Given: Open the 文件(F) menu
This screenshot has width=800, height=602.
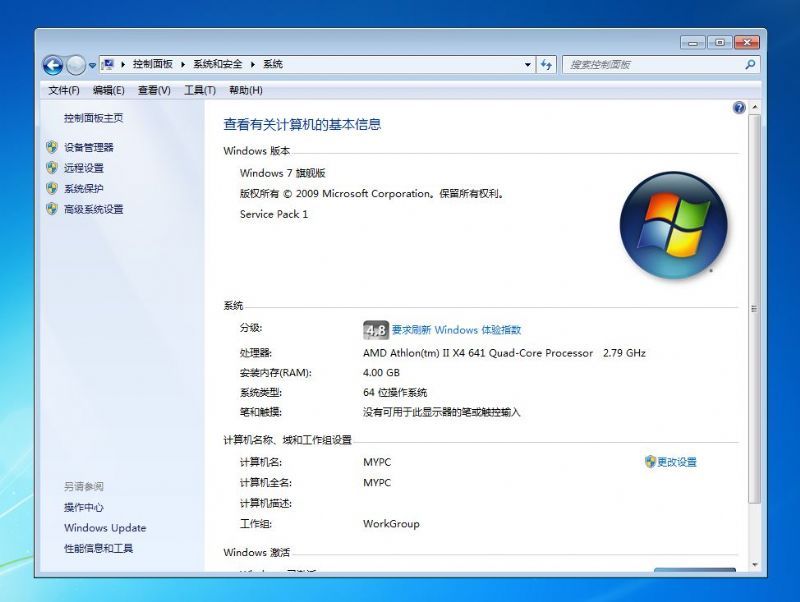Looking at the screenshot, I should [64, 90].
